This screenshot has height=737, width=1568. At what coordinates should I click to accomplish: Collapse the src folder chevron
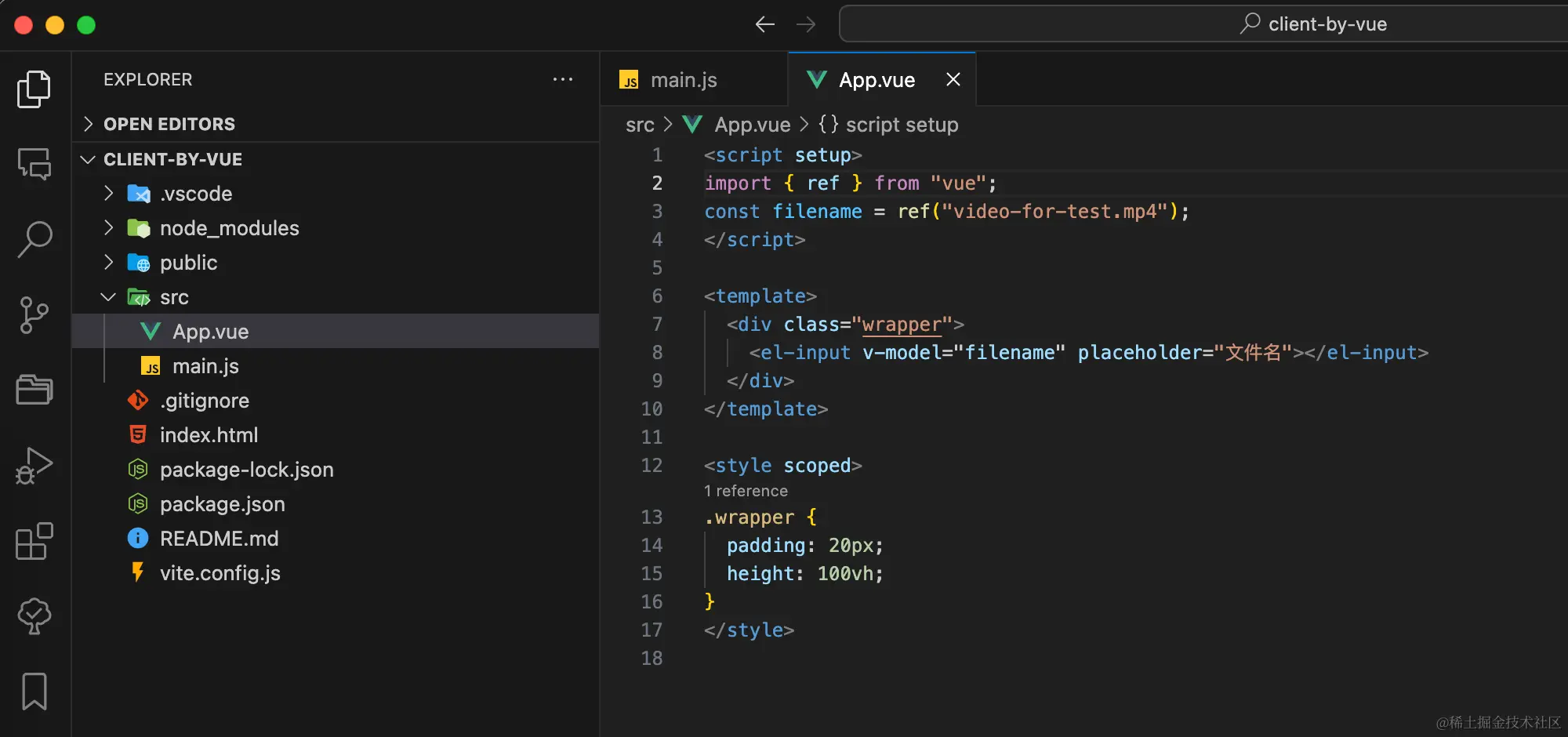coord(109,297)
